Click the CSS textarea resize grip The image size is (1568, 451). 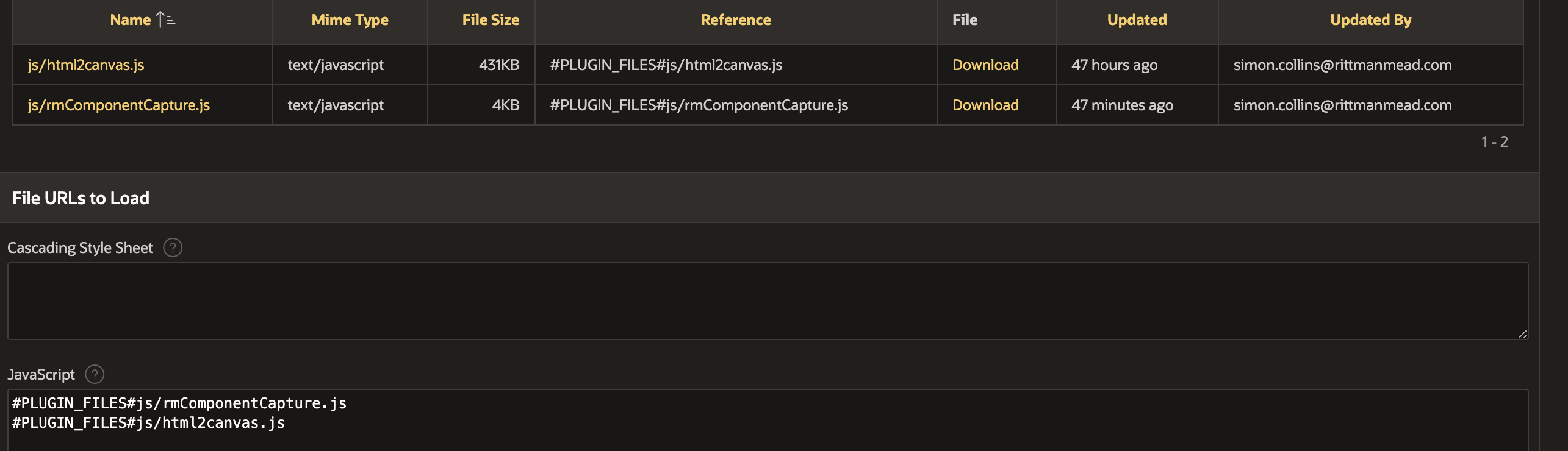1522,334
